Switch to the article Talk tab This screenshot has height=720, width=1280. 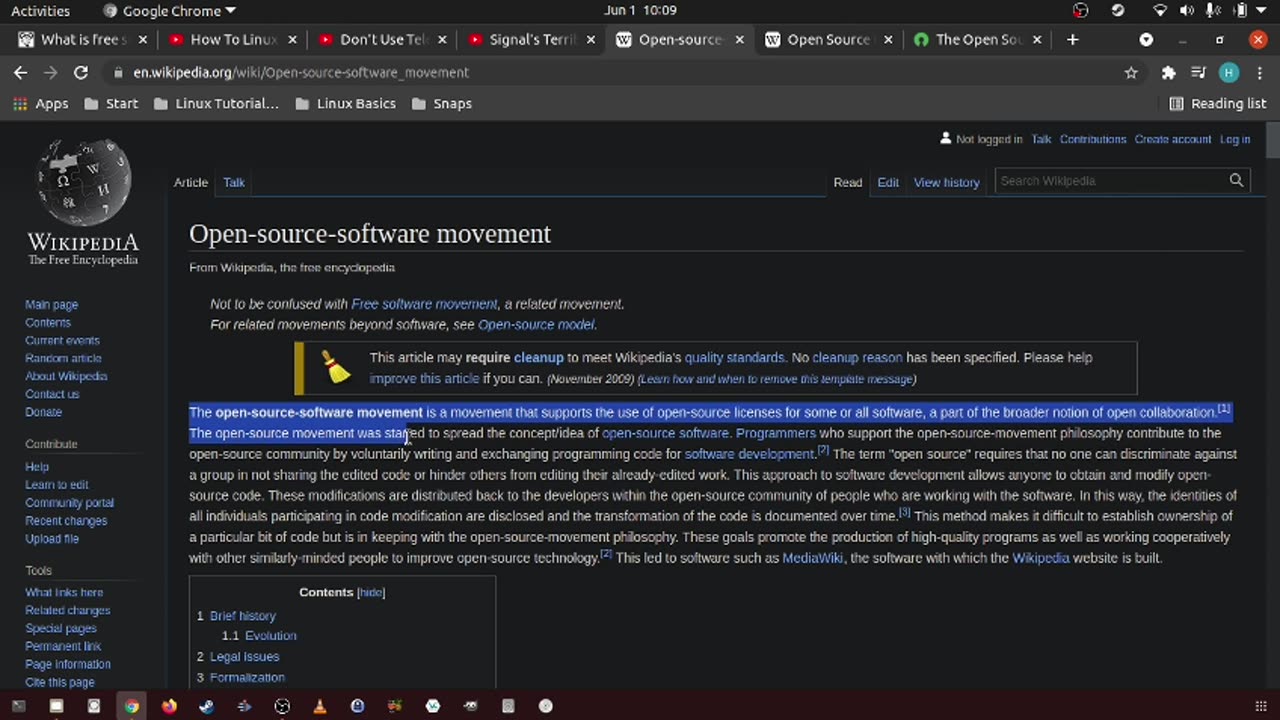pyautogui.click(x=234, y=183)
